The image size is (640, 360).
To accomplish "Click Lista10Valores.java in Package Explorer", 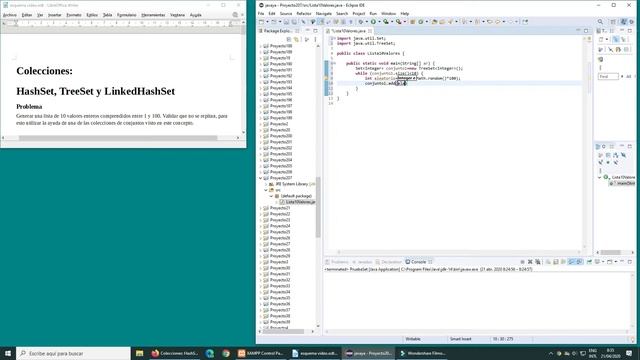I will [x=300, y=202].
